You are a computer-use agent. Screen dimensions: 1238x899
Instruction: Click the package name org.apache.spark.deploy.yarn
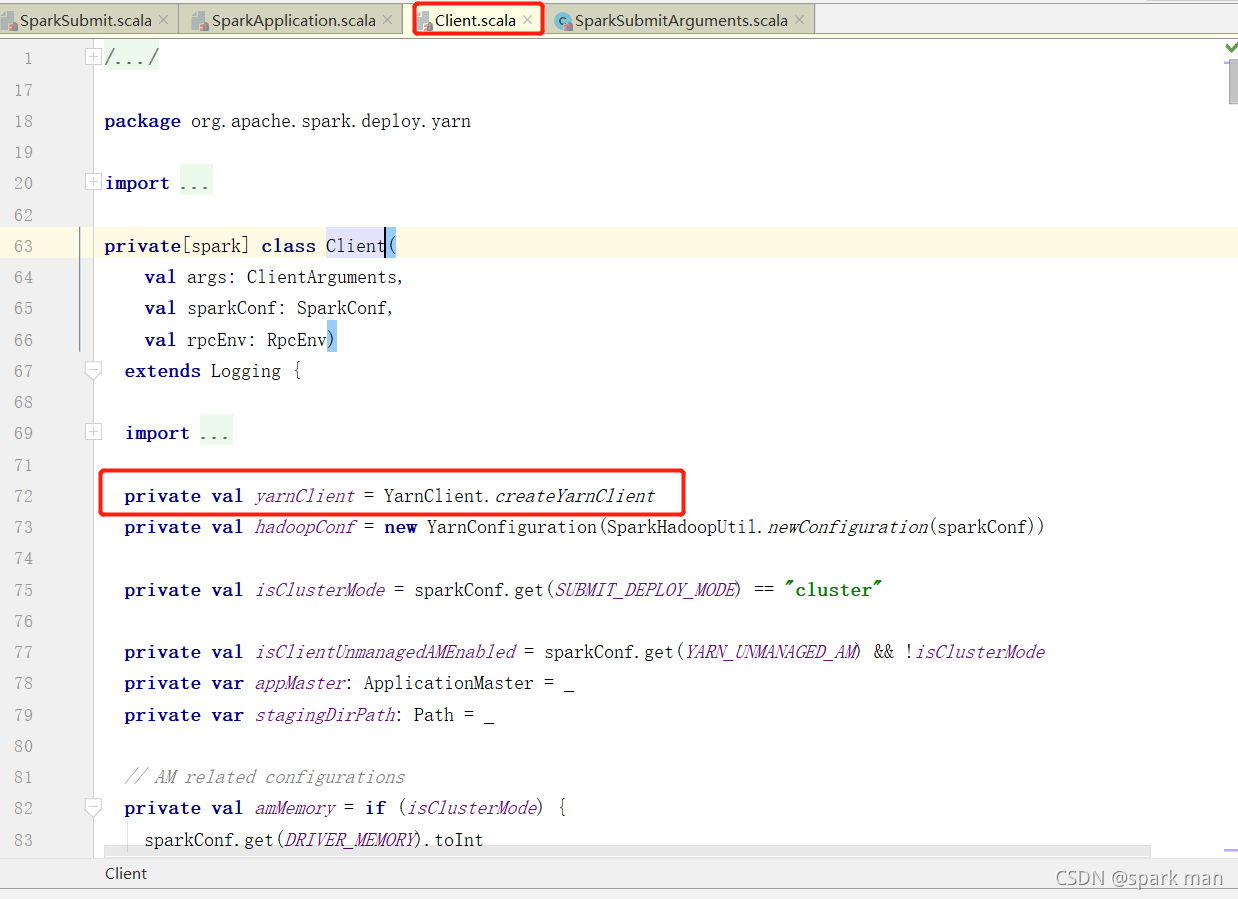329,121
